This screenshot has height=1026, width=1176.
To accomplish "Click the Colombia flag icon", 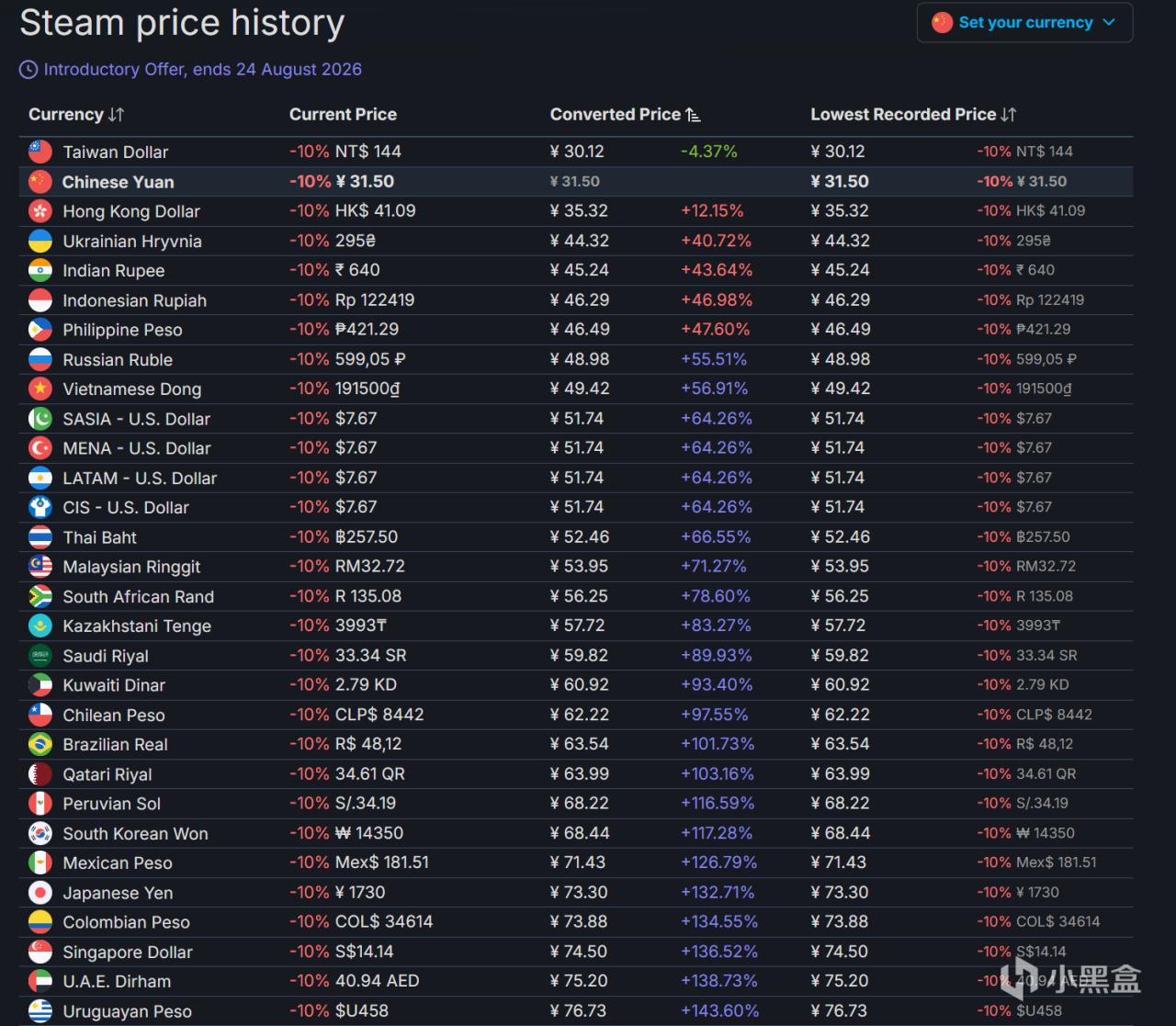I will pos(40,922).
